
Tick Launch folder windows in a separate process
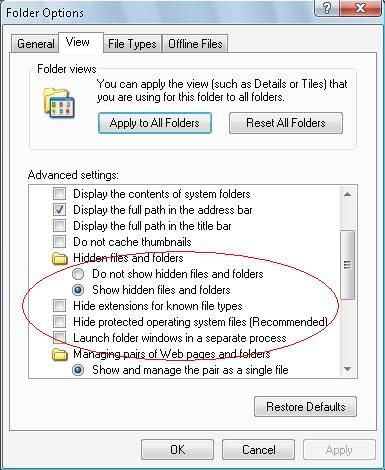click(x=60, y=338)
